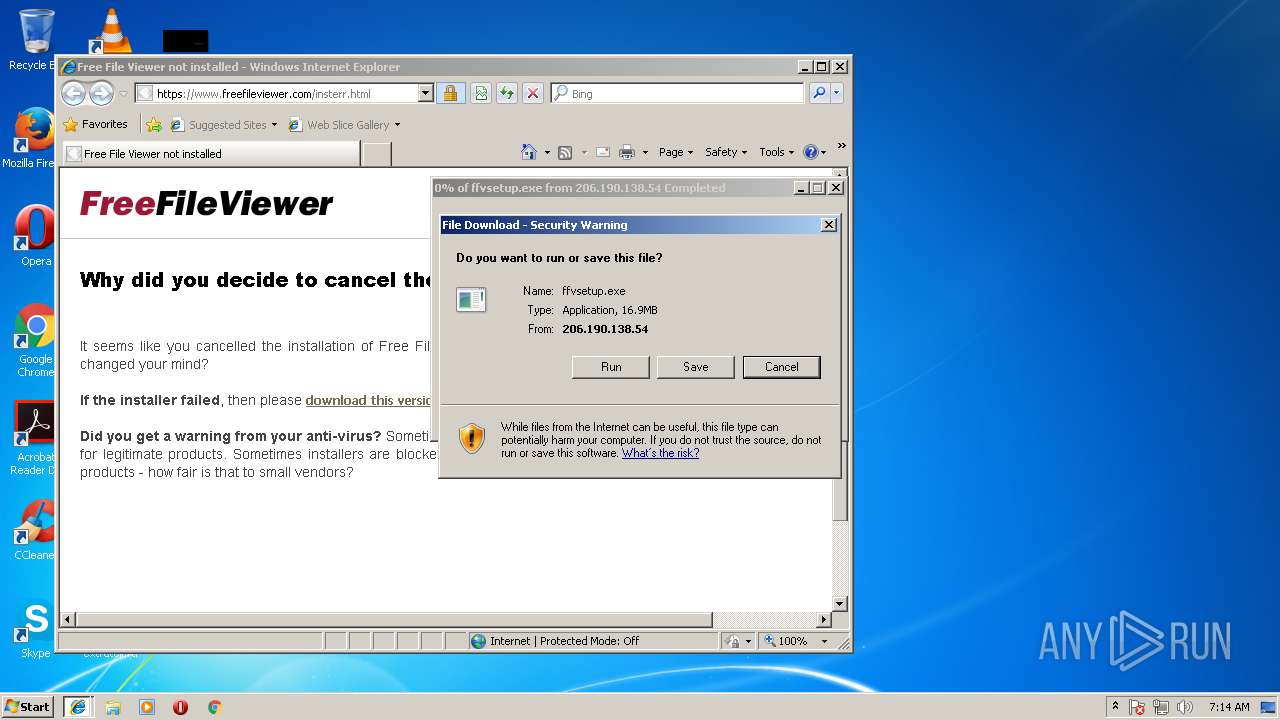This screenshot has width=1280, height=720.
Task: Click the Read Mail envelope icon
Action: 603,152
